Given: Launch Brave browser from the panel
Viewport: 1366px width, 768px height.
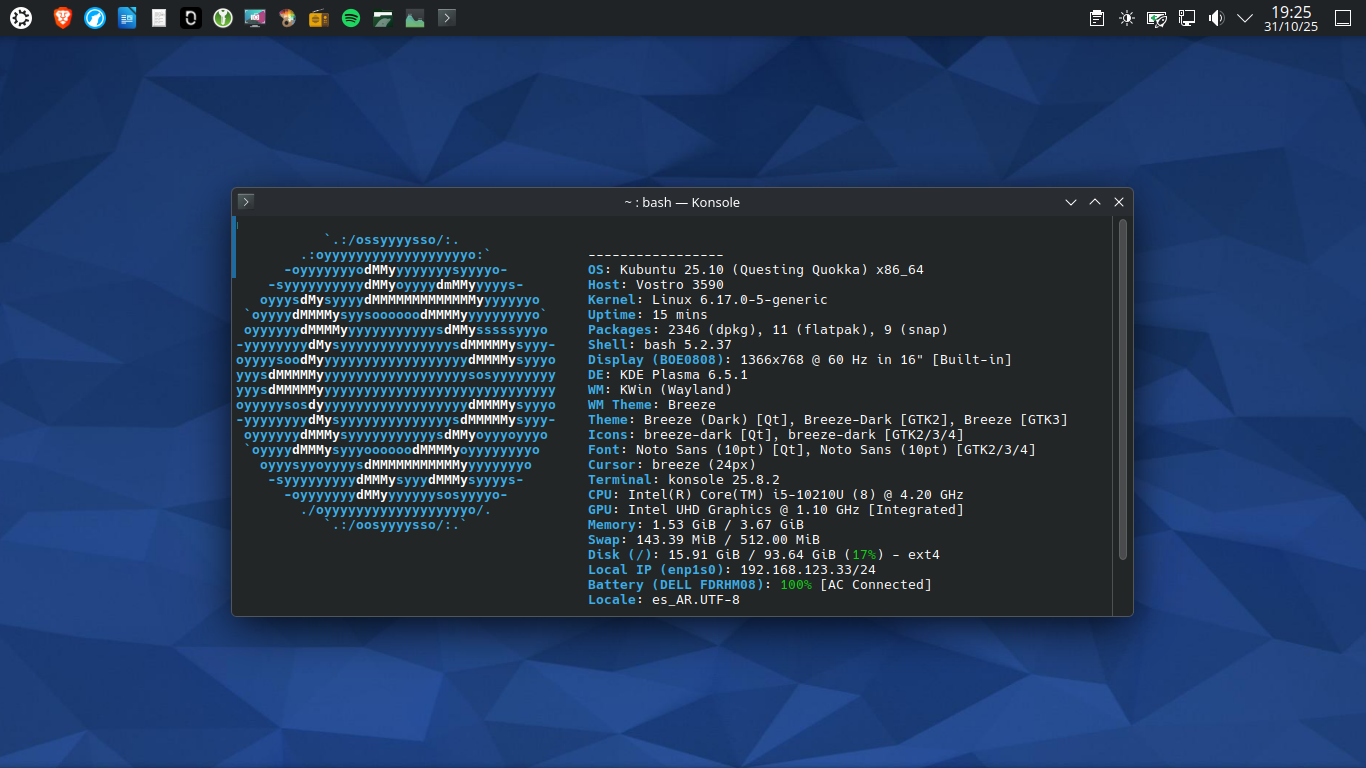Looking at the screenshot, I should (x=62, y=18).
